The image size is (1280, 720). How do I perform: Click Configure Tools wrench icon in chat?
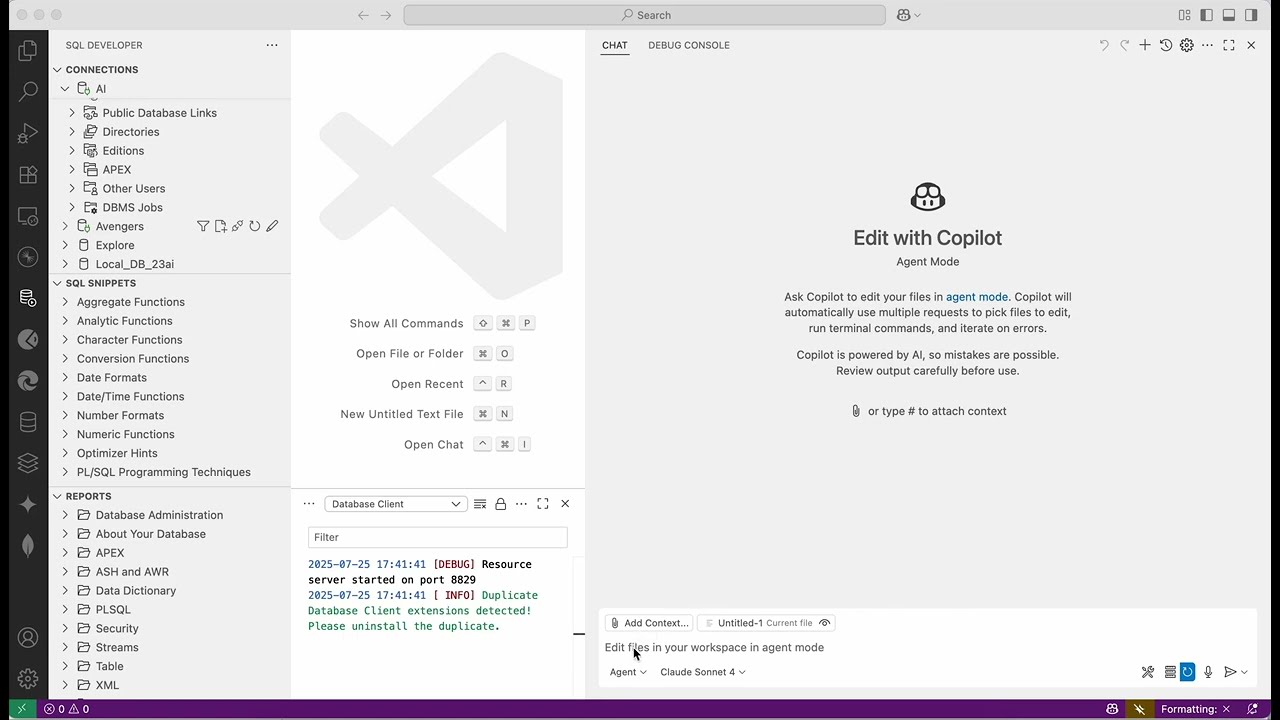(1148, 672)
